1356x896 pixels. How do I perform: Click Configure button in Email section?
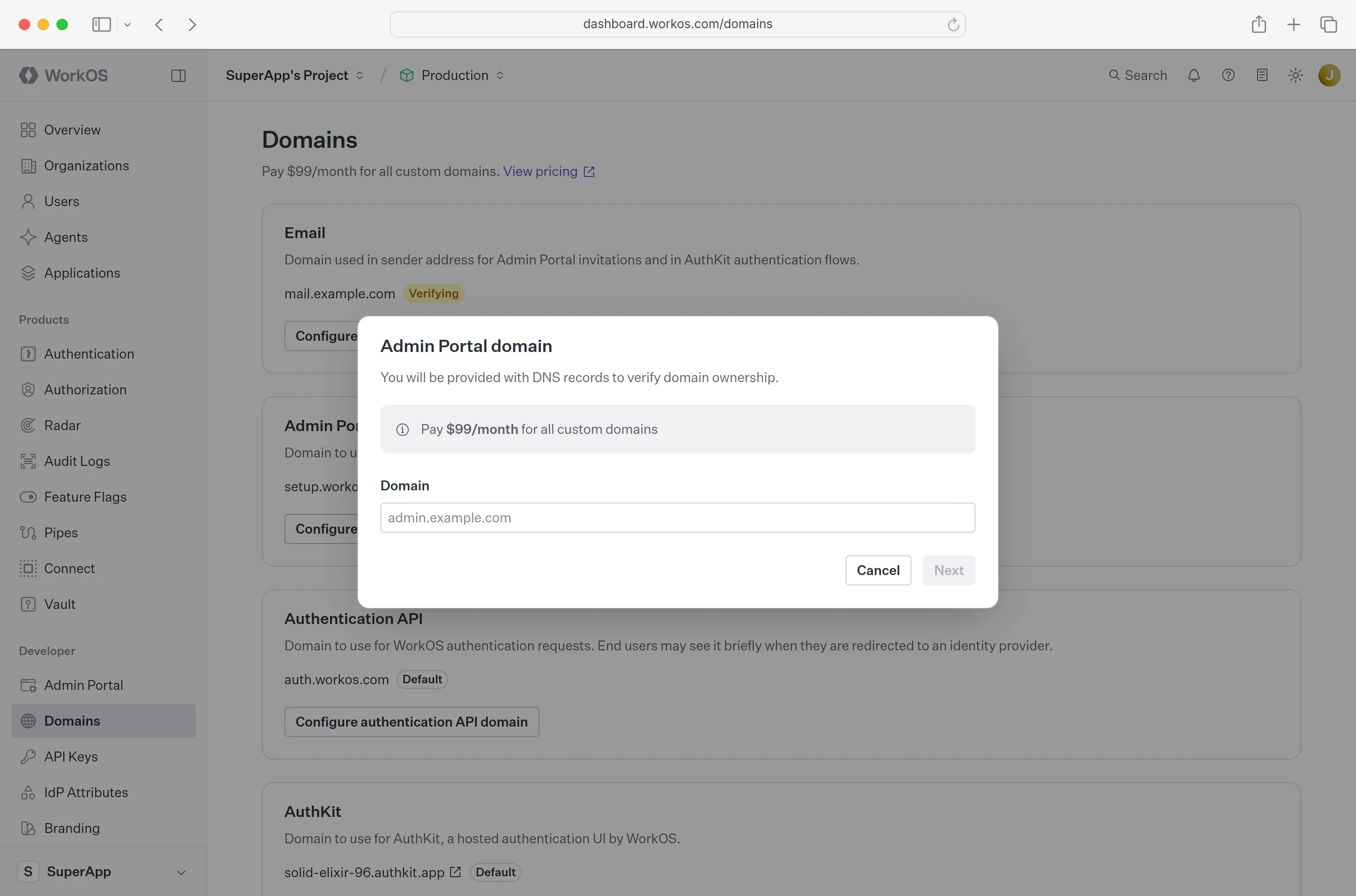[321, 336]
